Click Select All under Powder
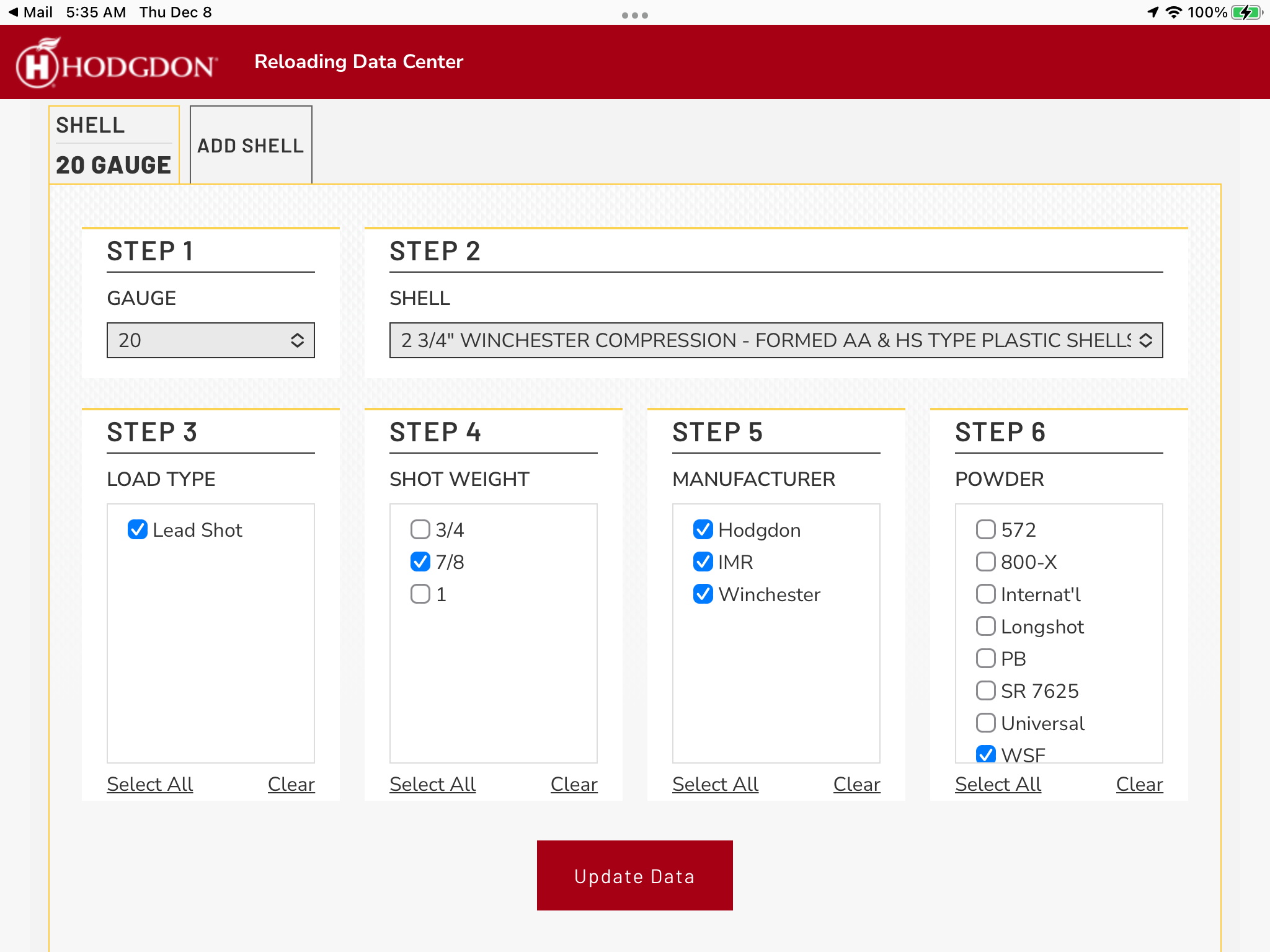The image size is (1270, 952). click(998, 784)
